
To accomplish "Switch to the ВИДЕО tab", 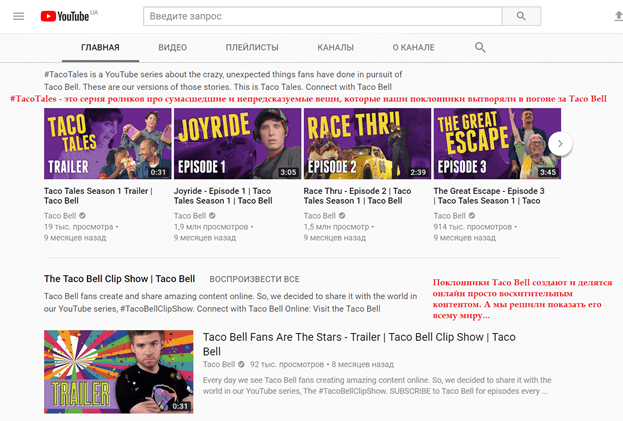I will (172, 47).
